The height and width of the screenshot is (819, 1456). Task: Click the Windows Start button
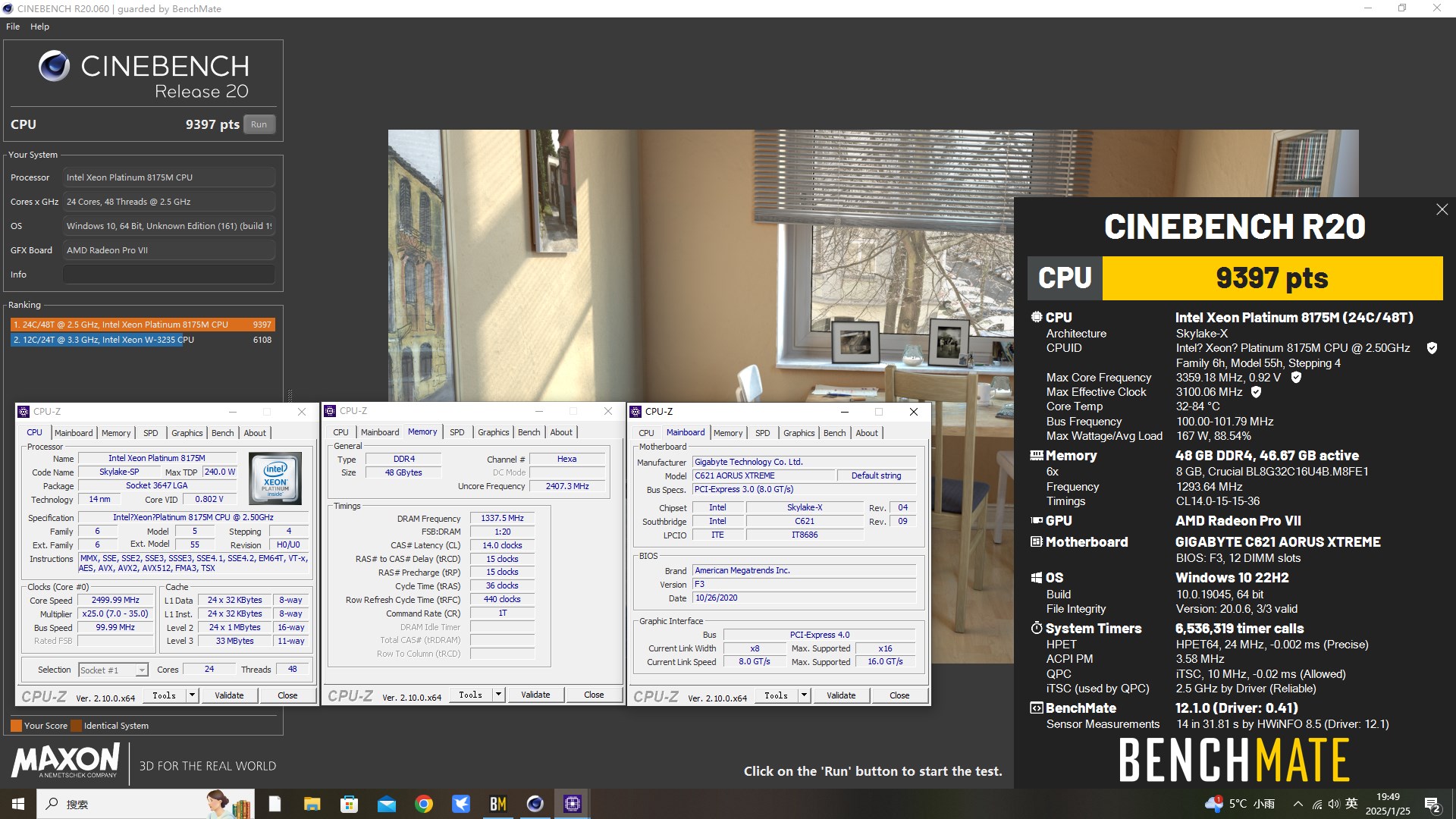click(x=17, y=804)
